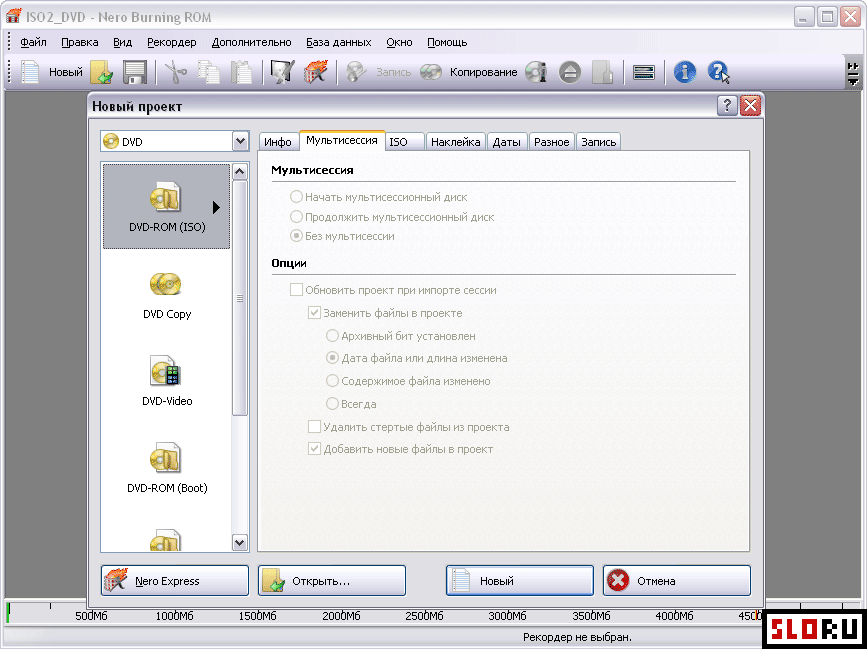The height and width of the screenshot is (649, 867).
Task: Select the DVD-ROM (Boot) project type
Action: pyautogui.click(x=166, y=468)
